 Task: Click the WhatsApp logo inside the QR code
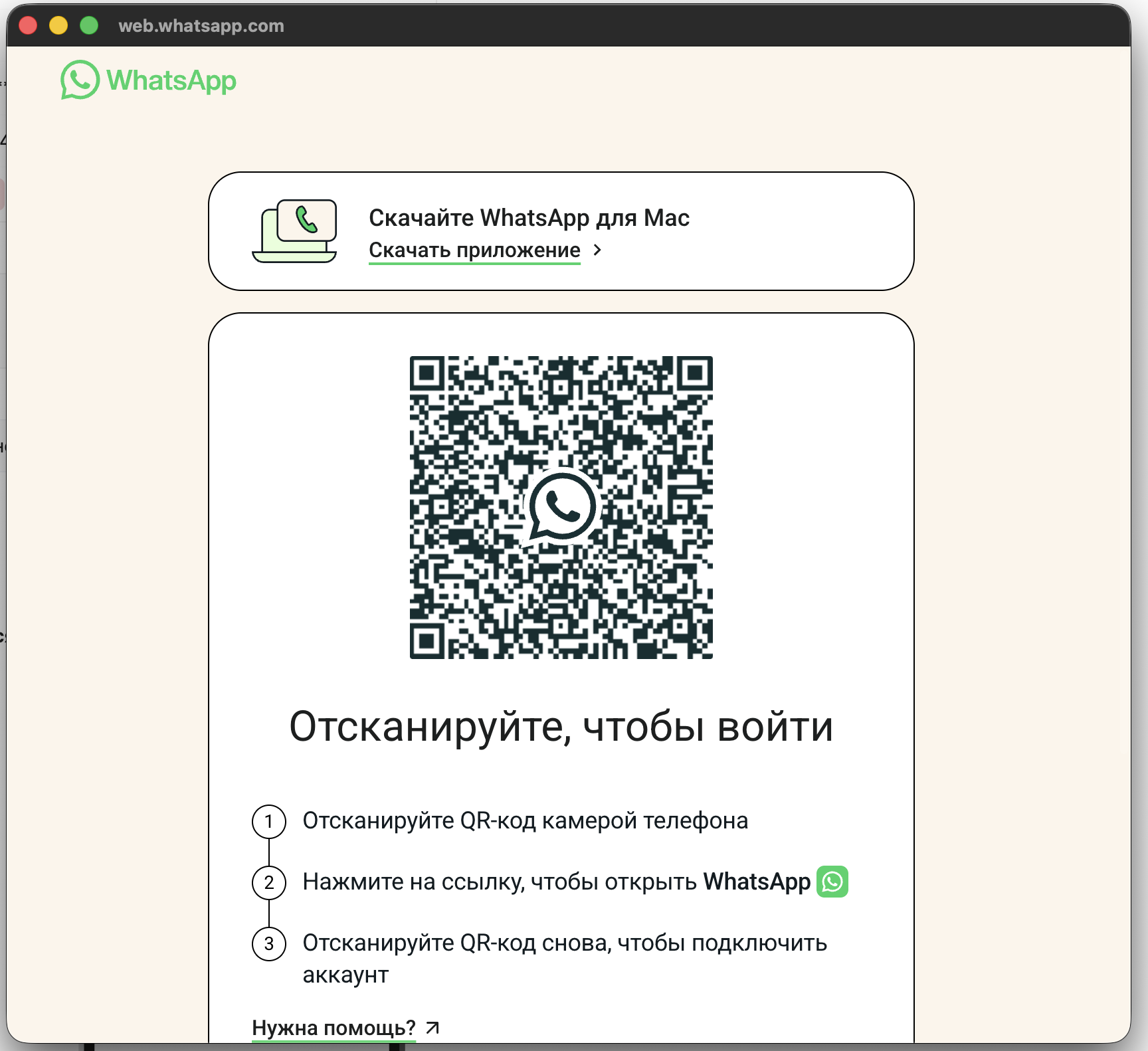pyautogui.click(x=562, y=506)
